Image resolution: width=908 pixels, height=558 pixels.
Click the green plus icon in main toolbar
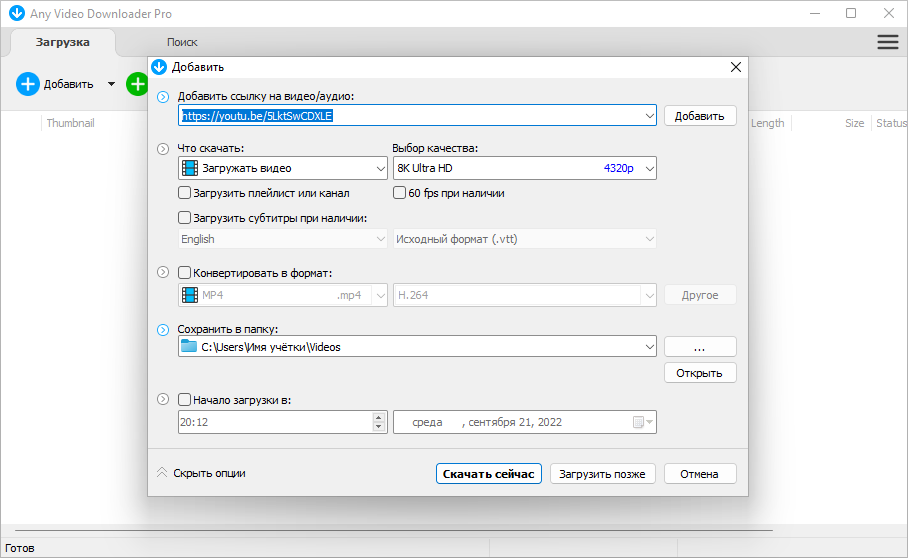tap(137, 84)
